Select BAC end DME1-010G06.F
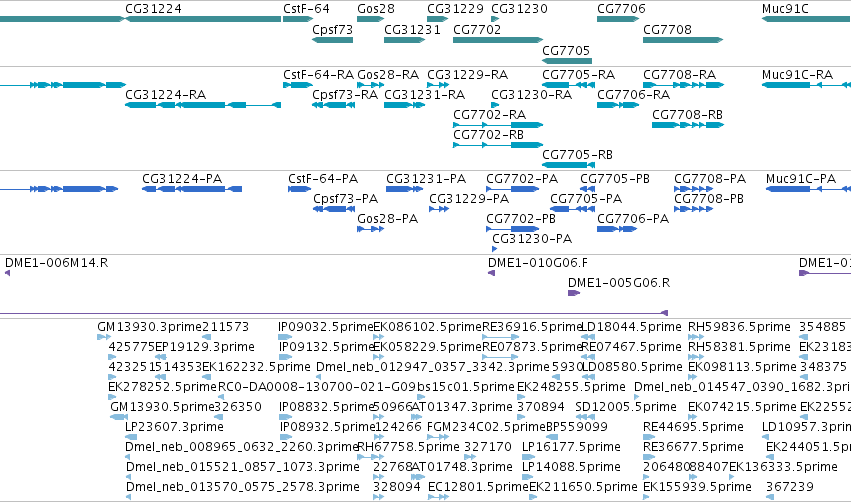 (537, 263)
